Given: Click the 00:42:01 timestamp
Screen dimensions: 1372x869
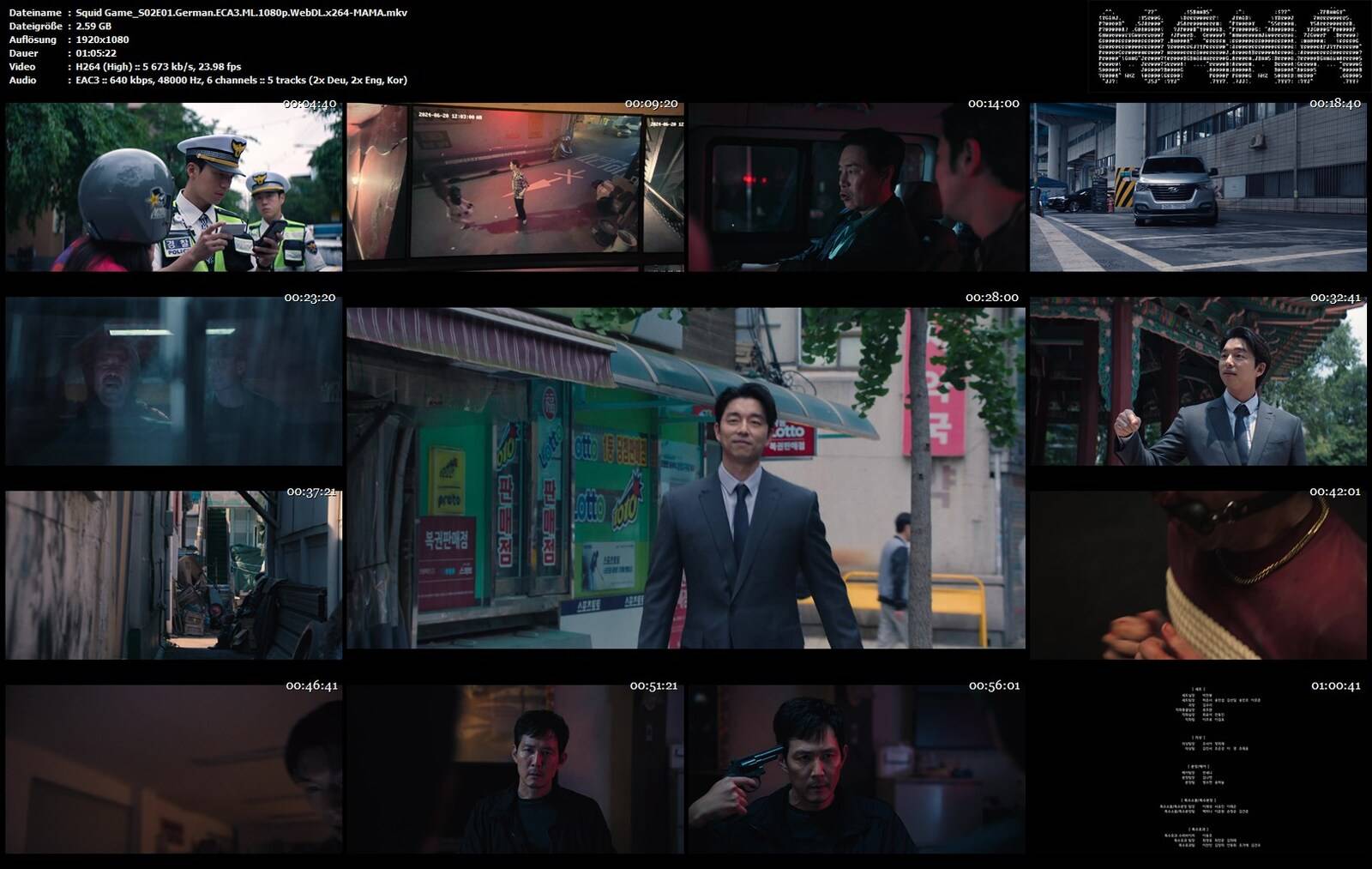Looking at the screenshot, I should (x=1335, y=492).
